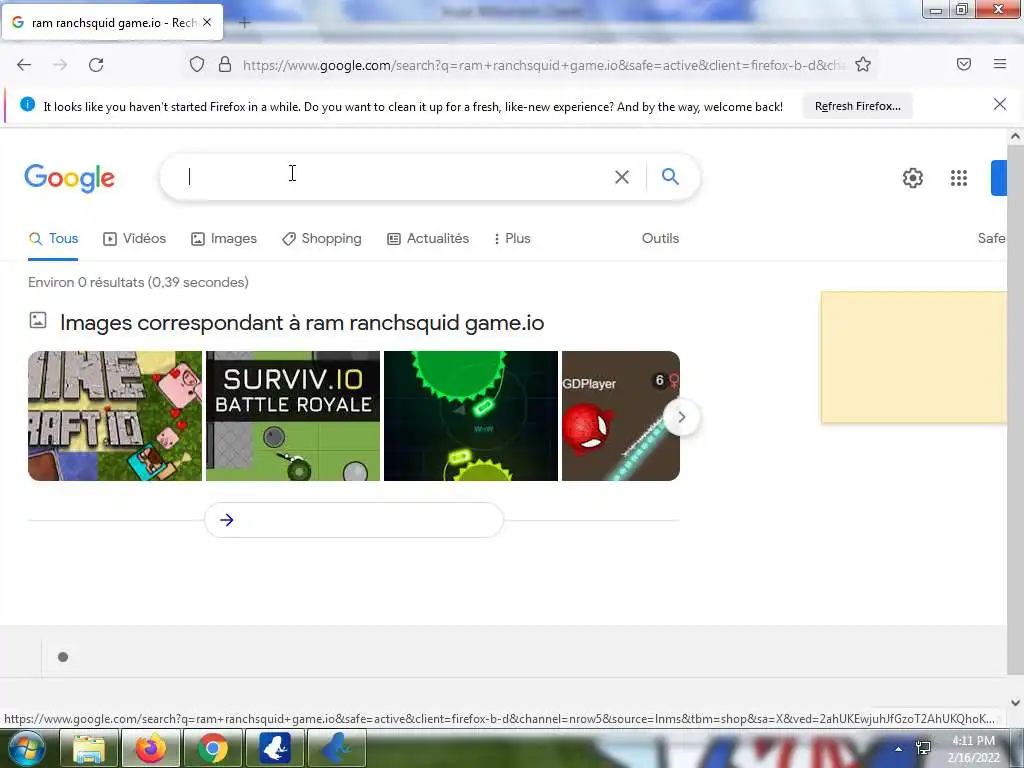This screenshot has width=1024, height=768.
Task: Click the Environ 0 résultats text
Action: pyautogui.click(x=138, y=282)
